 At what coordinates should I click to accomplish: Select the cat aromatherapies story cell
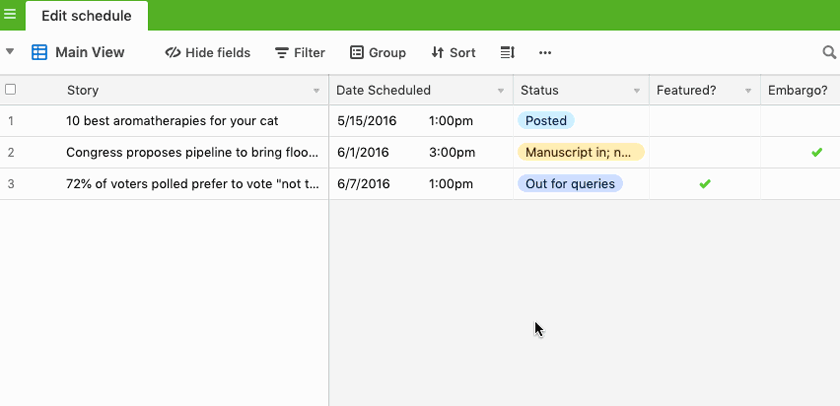coord(172,121)
